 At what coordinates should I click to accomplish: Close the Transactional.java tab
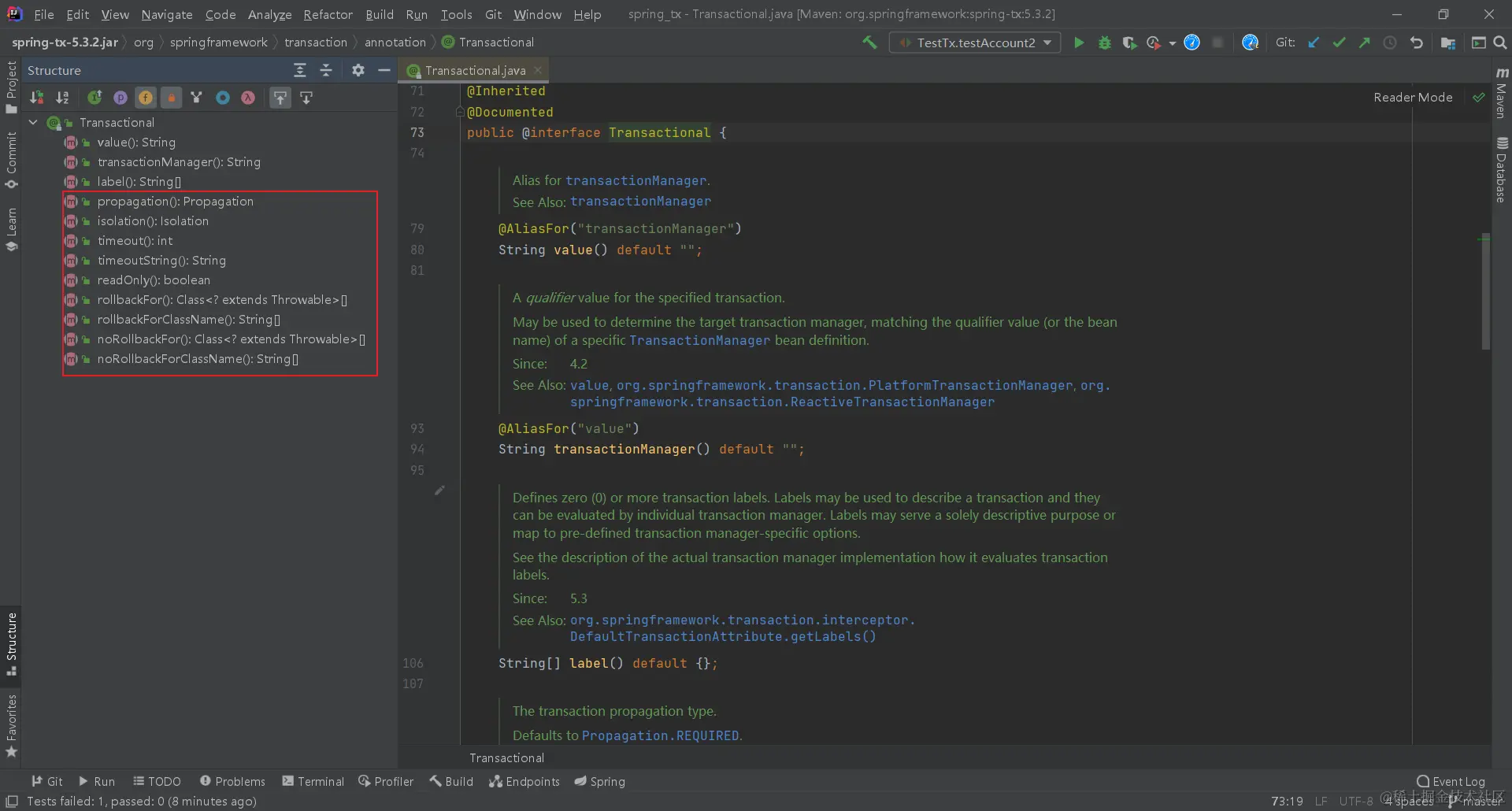tap(538, 70)
